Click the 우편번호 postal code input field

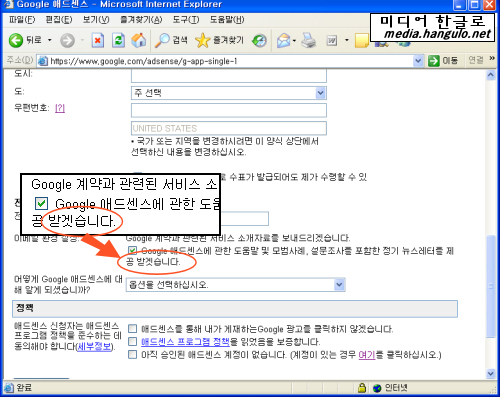(x=229, y=110)
